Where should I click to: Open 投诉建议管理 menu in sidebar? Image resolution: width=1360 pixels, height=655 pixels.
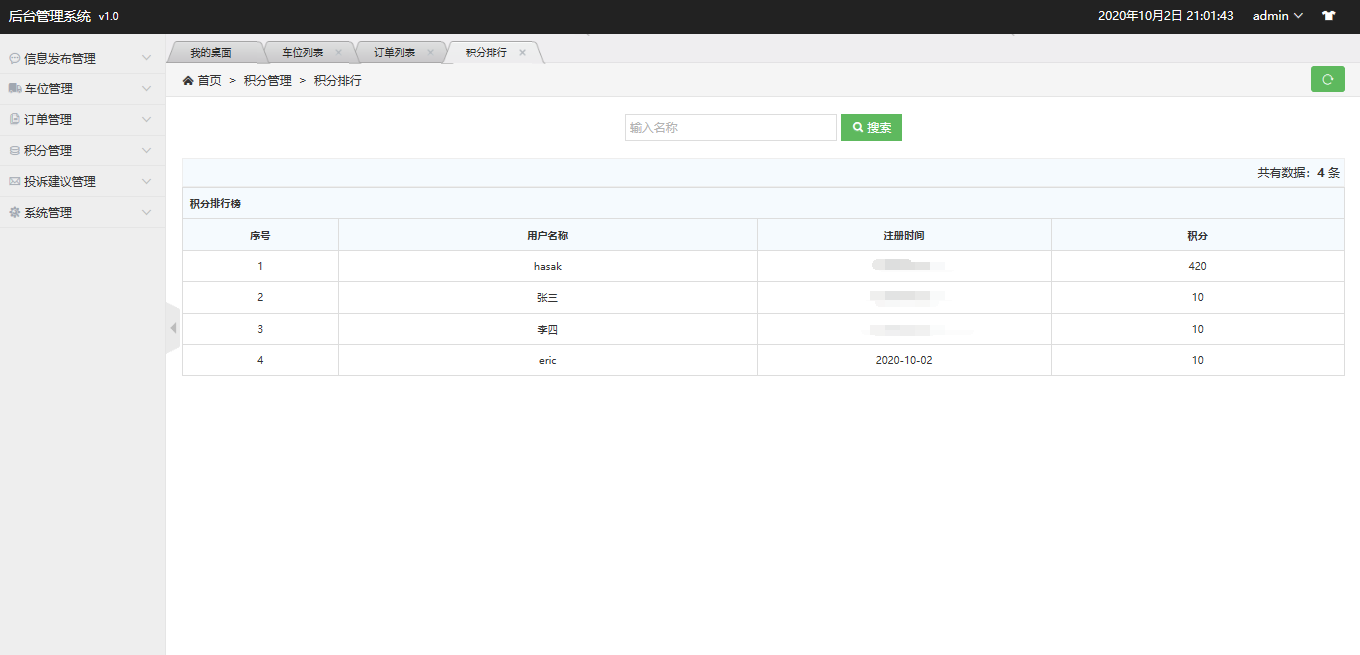[x=82, y=182]
